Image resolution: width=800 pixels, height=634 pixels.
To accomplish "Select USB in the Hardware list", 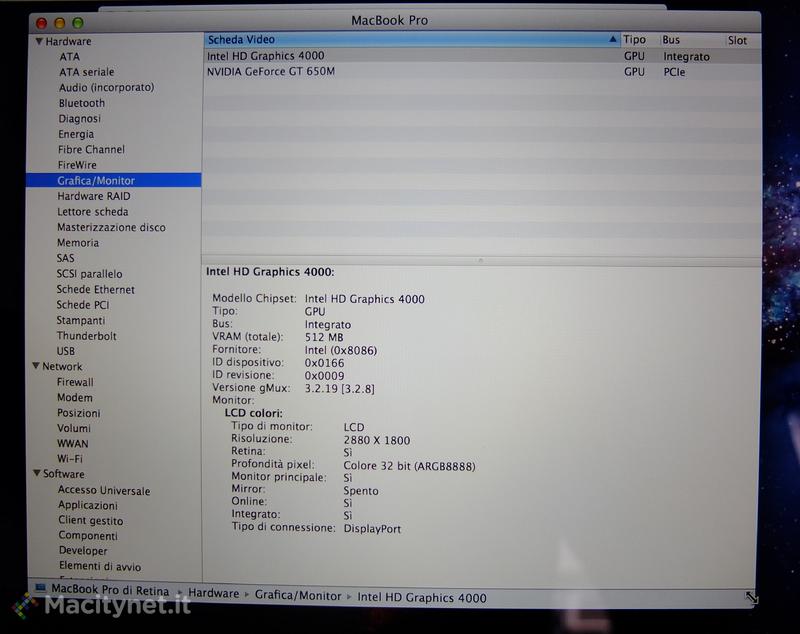I will [65, 351].
